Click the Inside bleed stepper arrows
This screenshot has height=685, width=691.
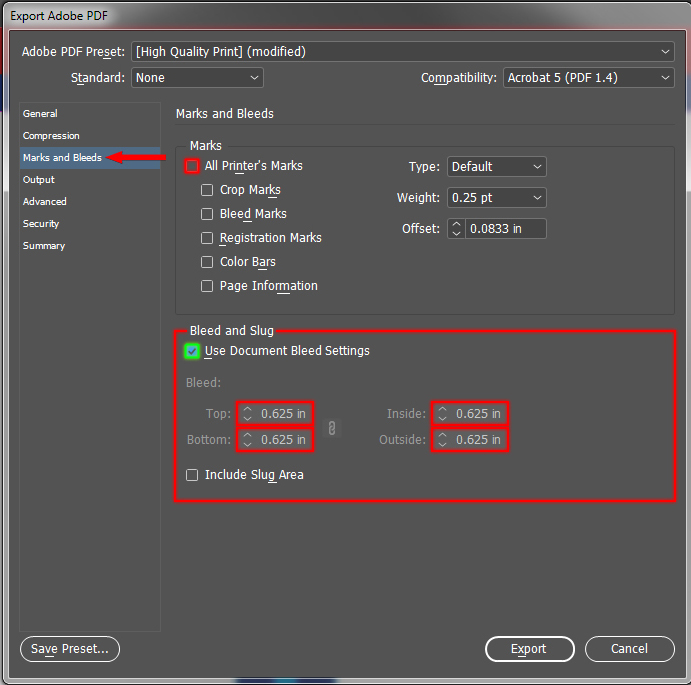tap(442, 413)
